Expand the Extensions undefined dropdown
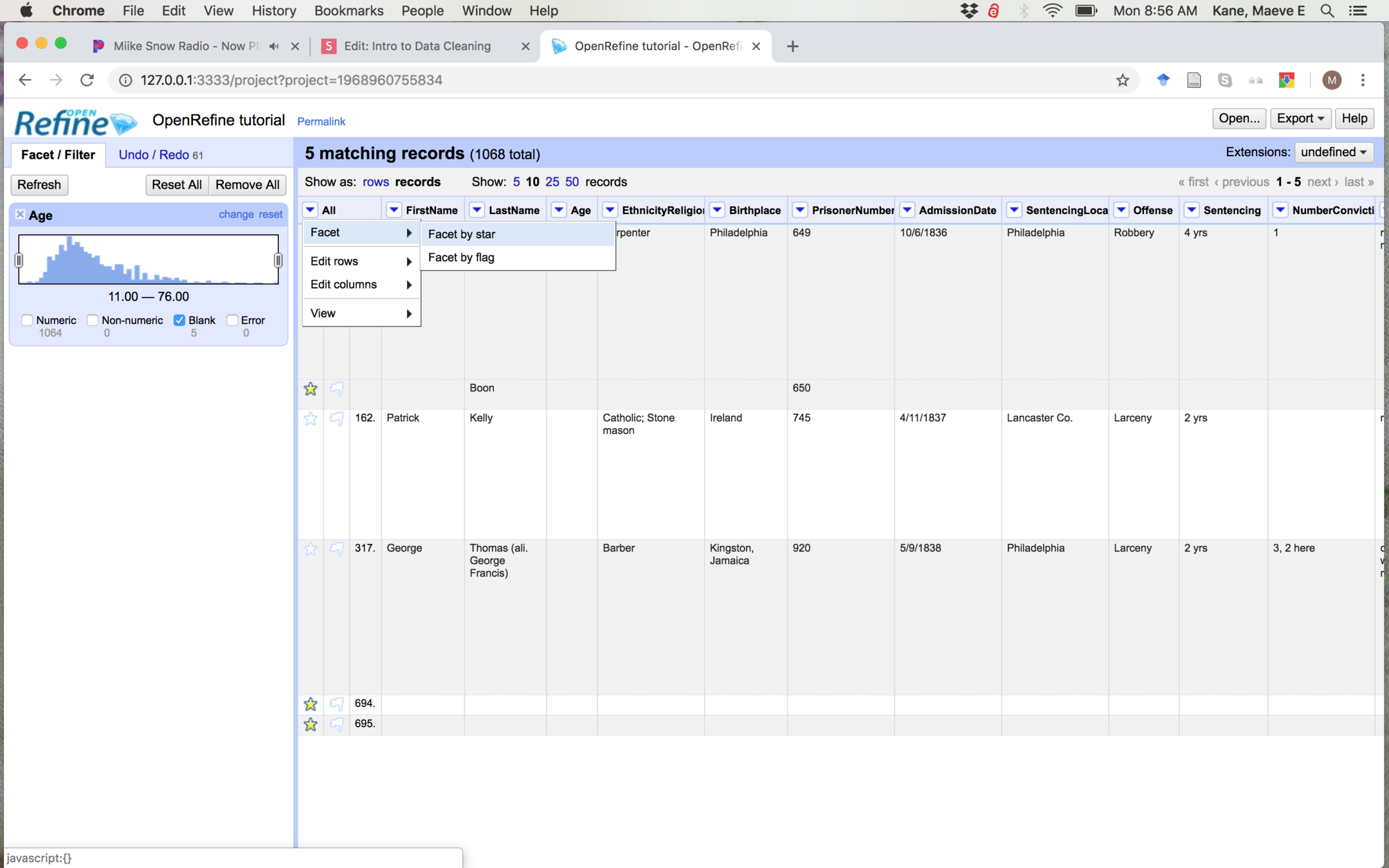1389x868 pixels. pyautogui.click(x=1334, y=152)
